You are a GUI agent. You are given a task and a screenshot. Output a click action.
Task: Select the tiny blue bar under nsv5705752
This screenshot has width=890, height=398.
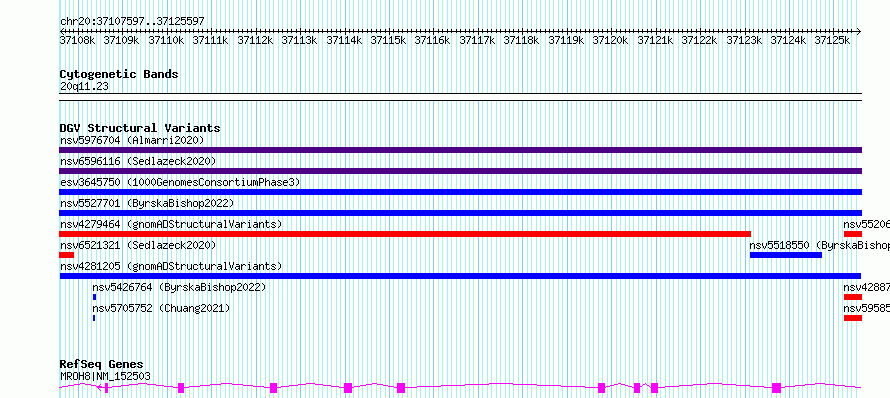point(94,318)
